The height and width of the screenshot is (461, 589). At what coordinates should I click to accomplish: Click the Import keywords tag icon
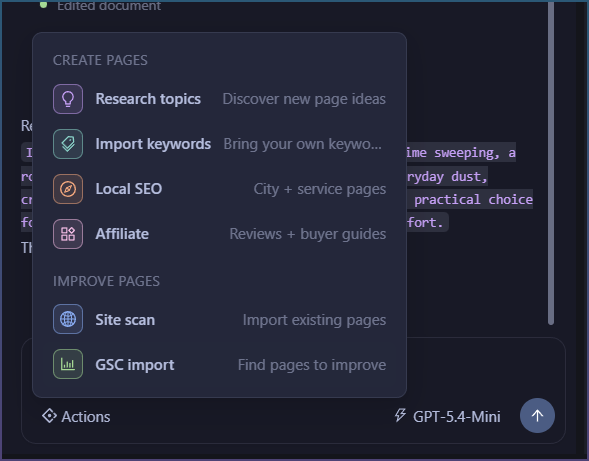point(68,144)
